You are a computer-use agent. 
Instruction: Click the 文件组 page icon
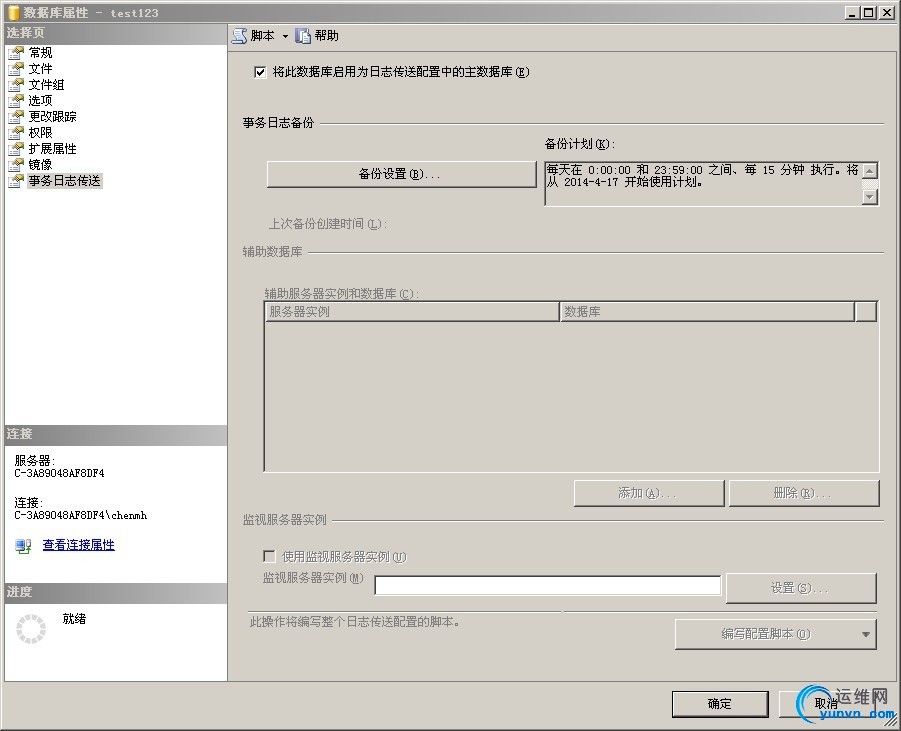pyautogui.click(x=16, y=85)
